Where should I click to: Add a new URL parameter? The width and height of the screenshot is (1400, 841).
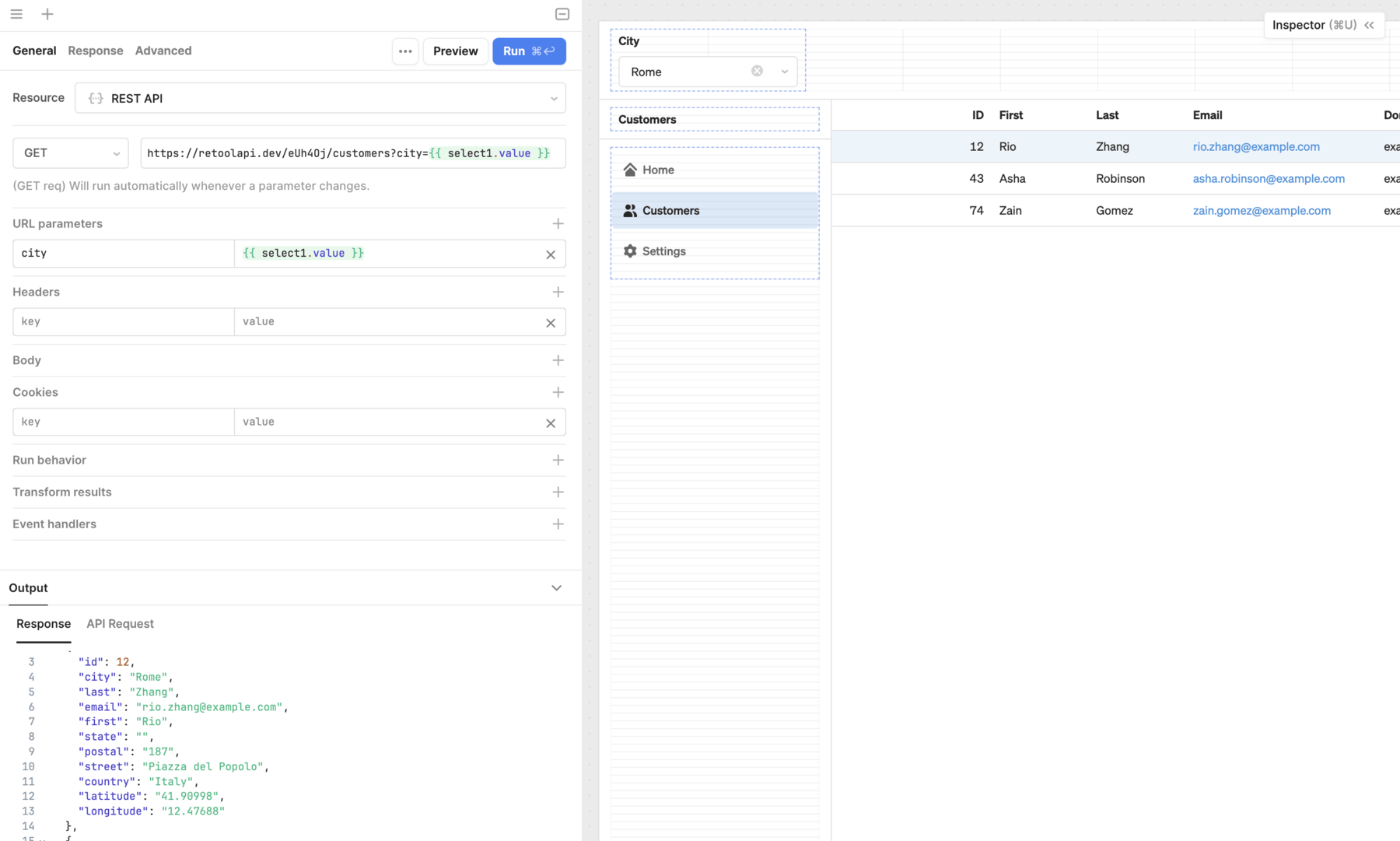pyautogui.click(x=558, y=224)
